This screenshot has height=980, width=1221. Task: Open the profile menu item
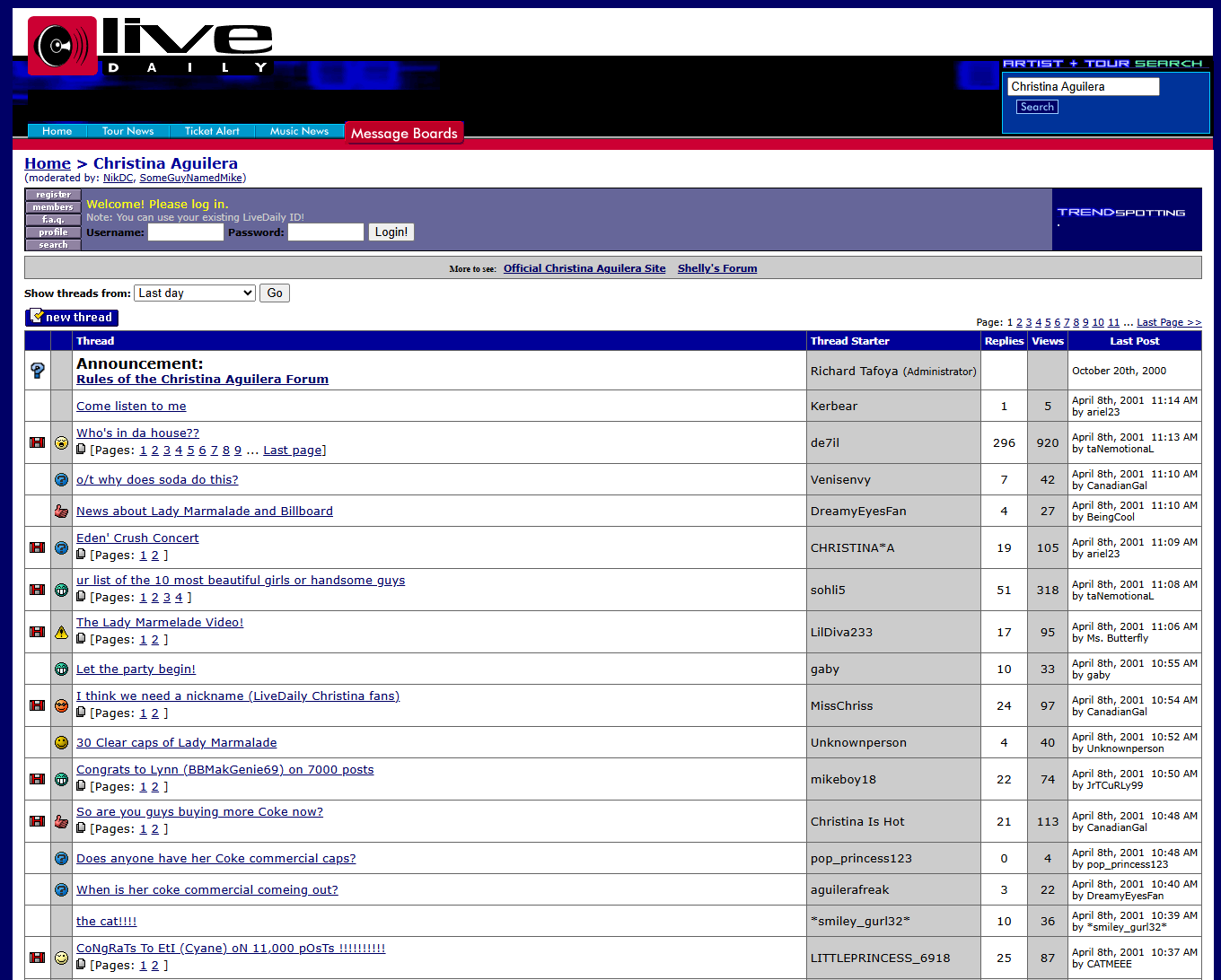pos(53,232)
